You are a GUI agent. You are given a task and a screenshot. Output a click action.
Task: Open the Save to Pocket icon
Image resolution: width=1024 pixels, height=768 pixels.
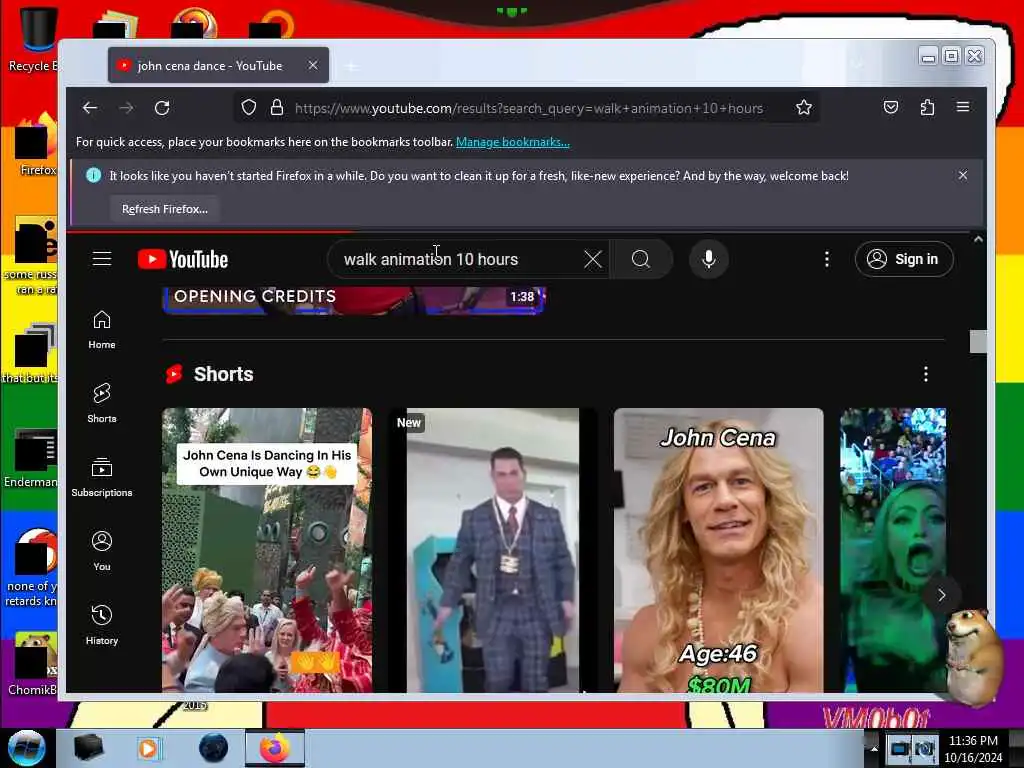pyautogui.click(x=891, y=108)
